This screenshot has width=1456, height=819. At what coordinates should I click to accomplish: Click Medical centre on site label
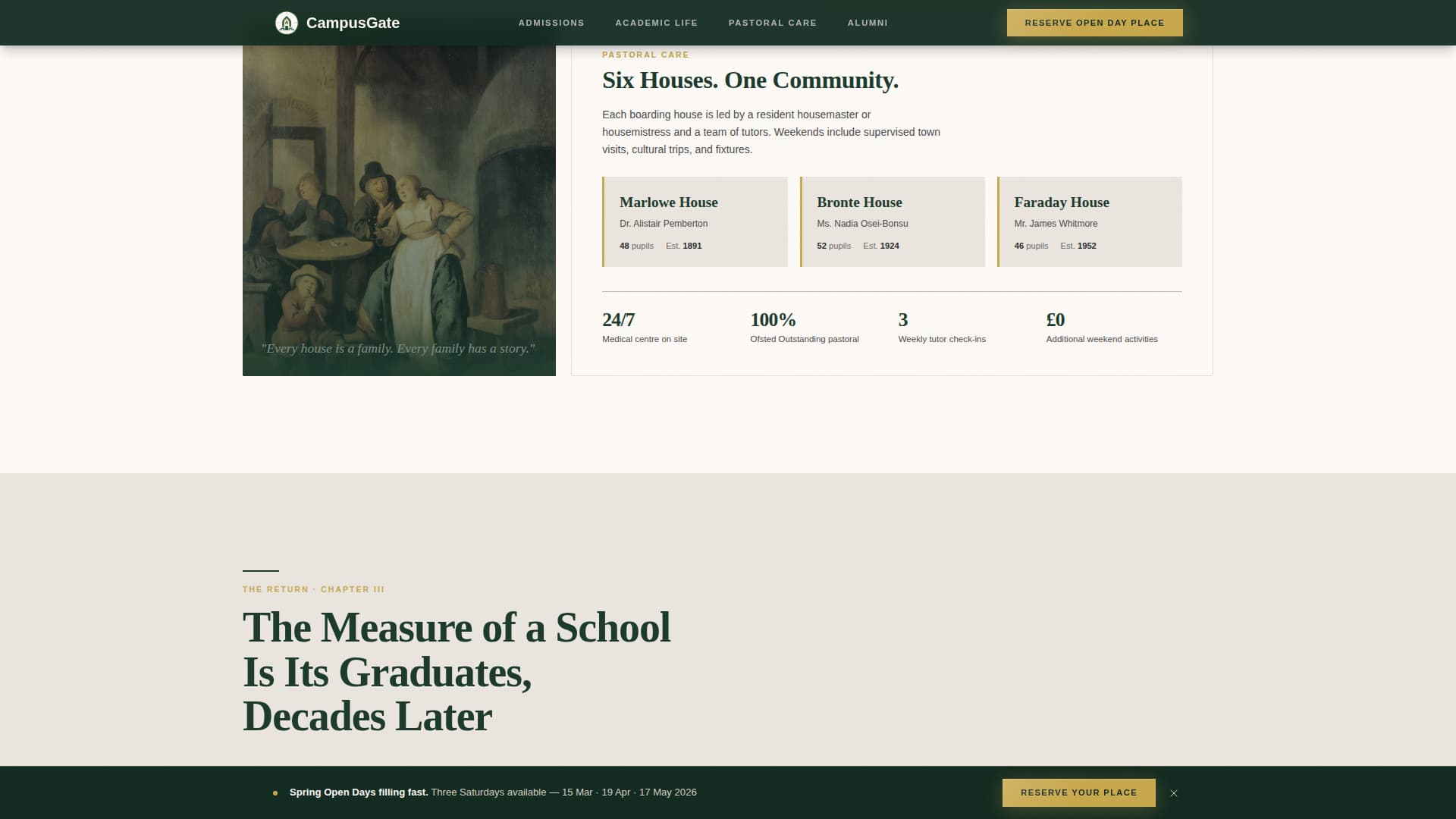pos(645,339)
